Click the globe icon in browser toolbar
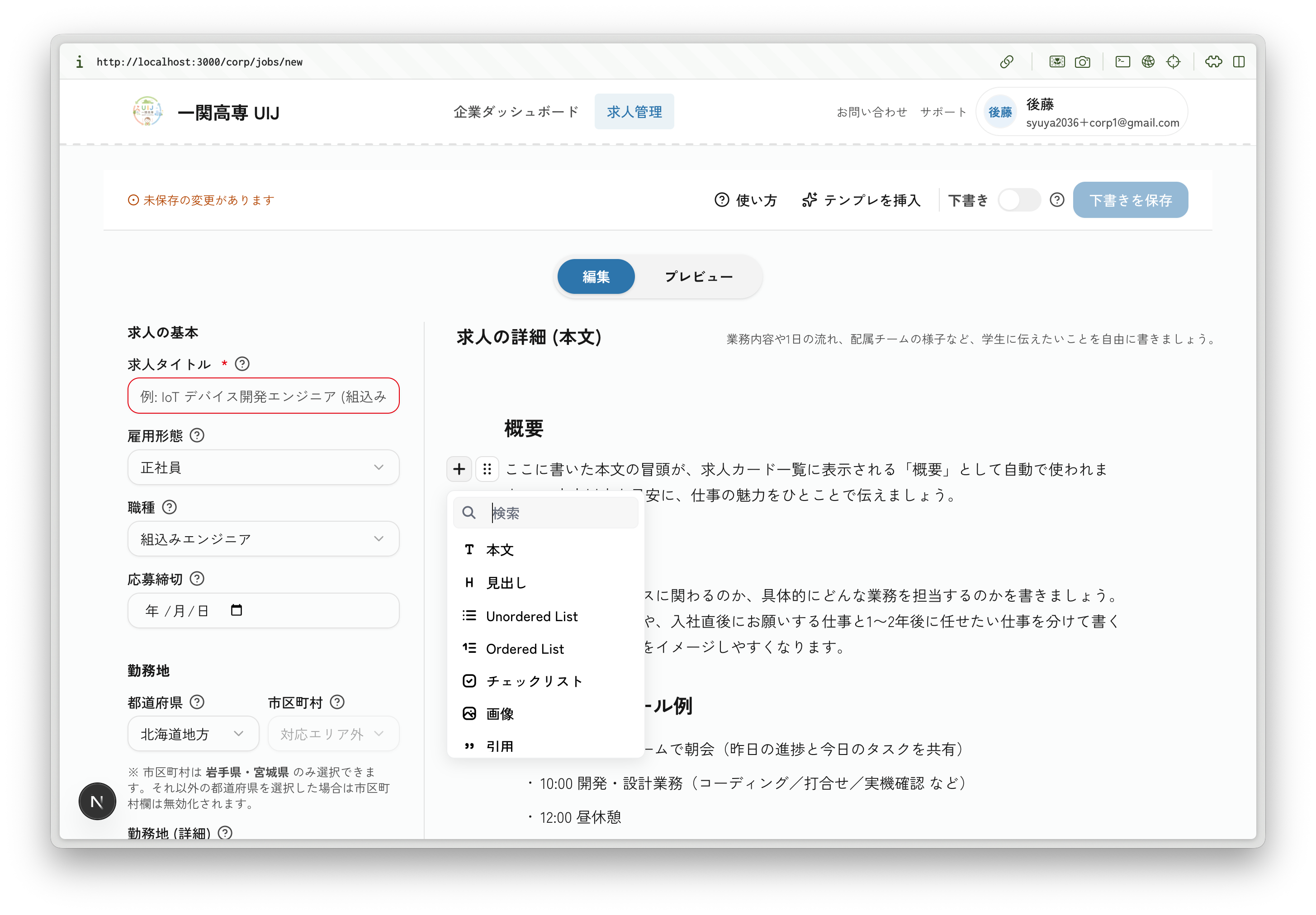Image resolution: width=1316 pixels, height=915 pixels. (x=1147, y=62)
